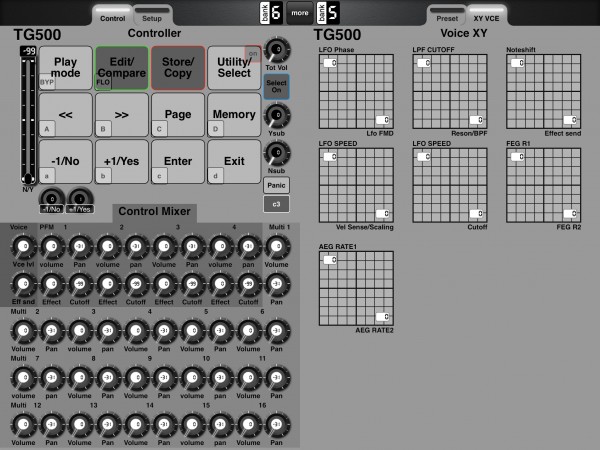Tap the 'more' button between banks
The height and width of the screenshot is (450, 600).
(300, 13)
